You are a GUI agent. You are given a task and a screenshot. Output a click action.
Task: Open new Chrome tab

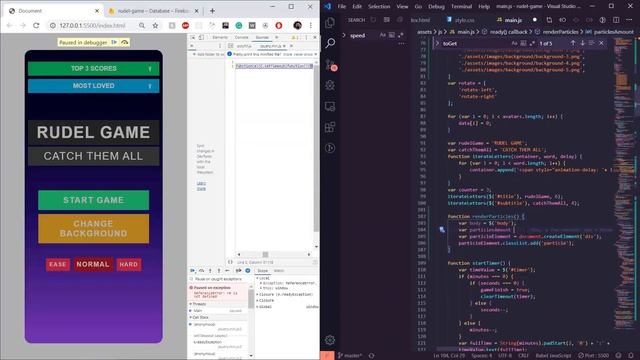click(212, 11)
